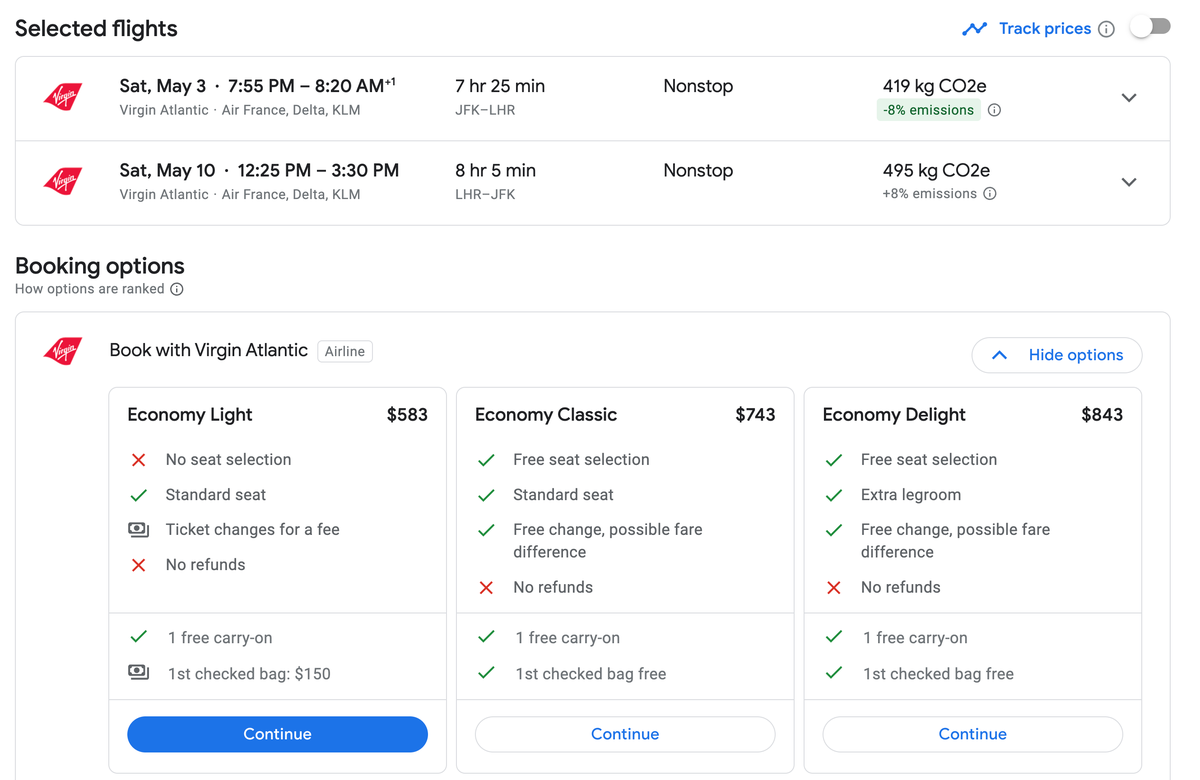Expand the May 10 return flight details
The height and width of the screenshot is (780, 1200).
click(1129, 182)
